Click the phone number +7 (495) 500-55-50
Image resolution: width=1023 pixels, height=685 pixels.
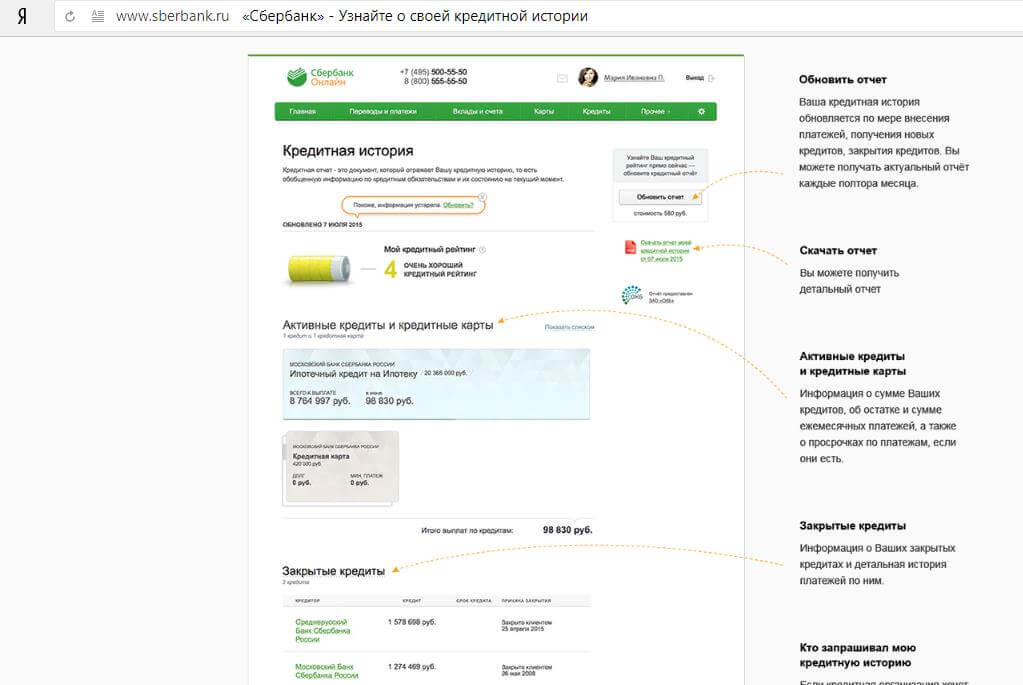coord(433,72)
